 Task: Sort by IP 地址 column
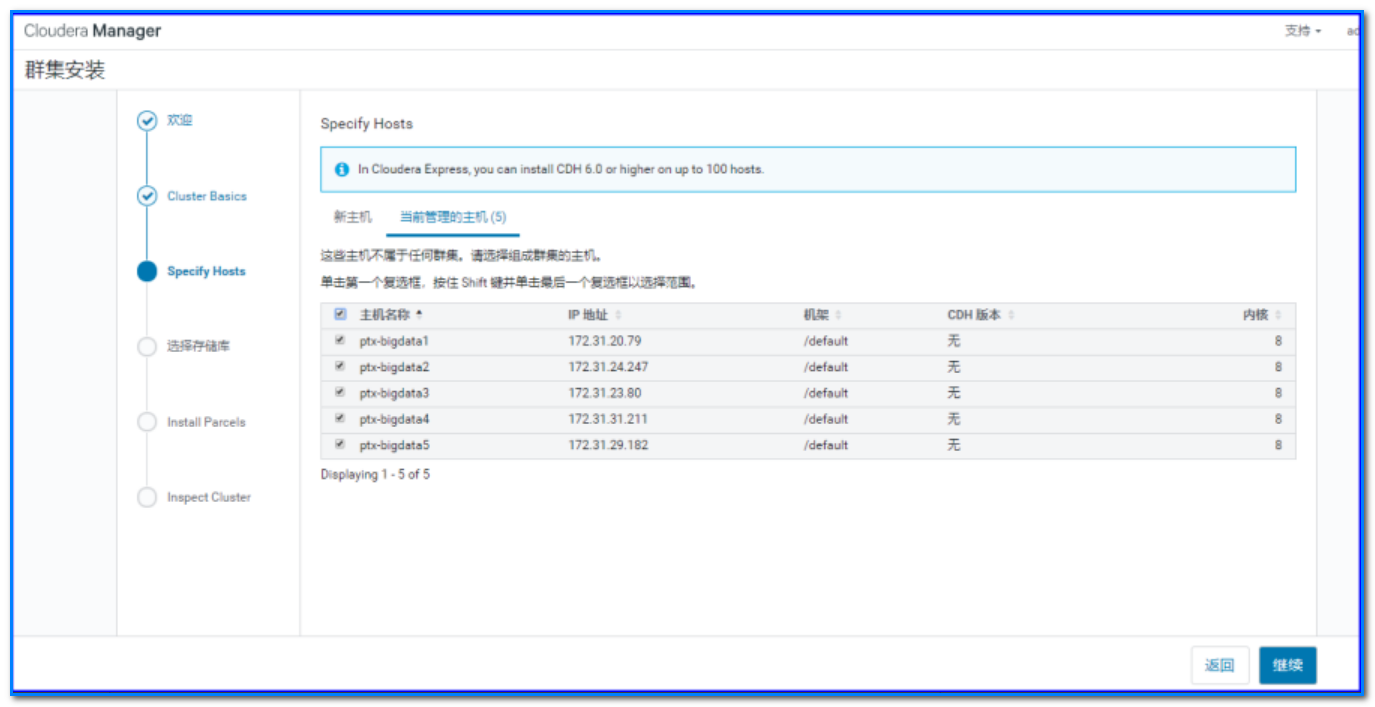point(595,315)
